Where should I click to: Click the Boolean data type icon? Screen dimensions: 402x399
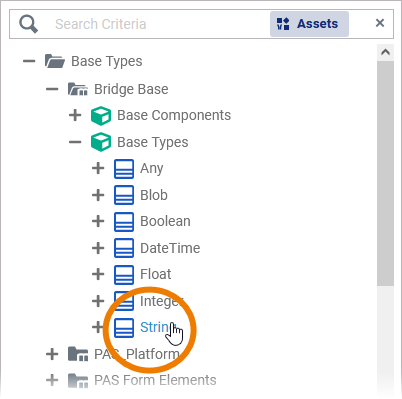tap(124, 222)
